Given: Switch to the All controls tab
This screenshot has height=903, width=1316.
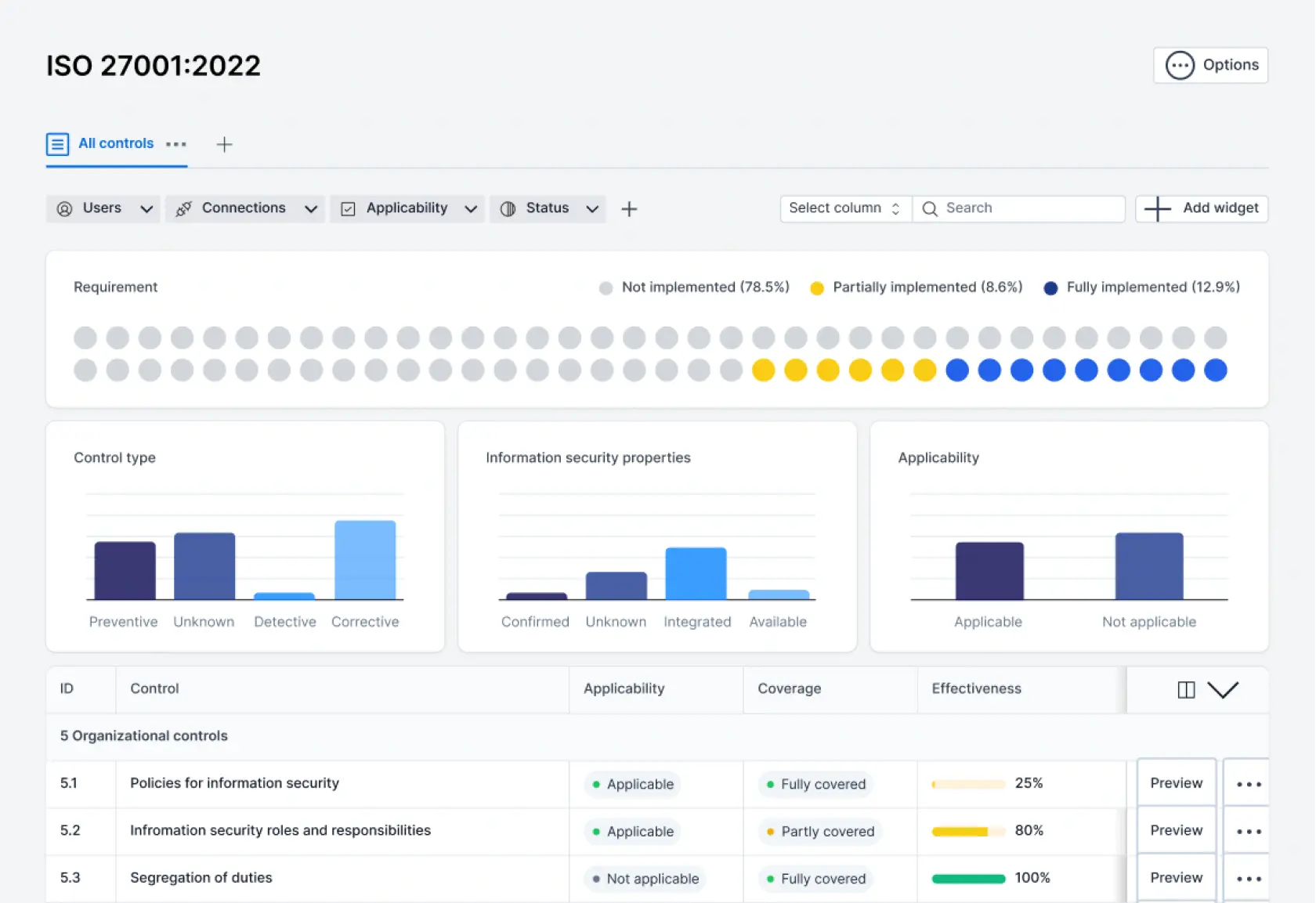Looking at the screenshot, I should pos(115,143).
